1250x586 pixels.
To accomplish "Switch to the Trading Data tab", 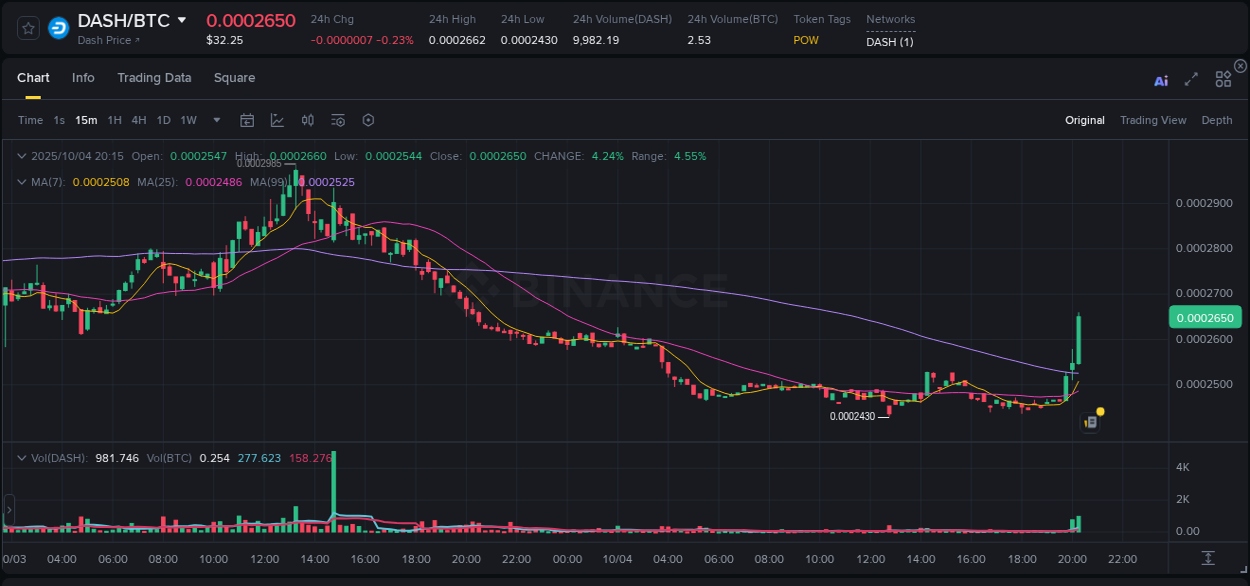I will point(154,77).
